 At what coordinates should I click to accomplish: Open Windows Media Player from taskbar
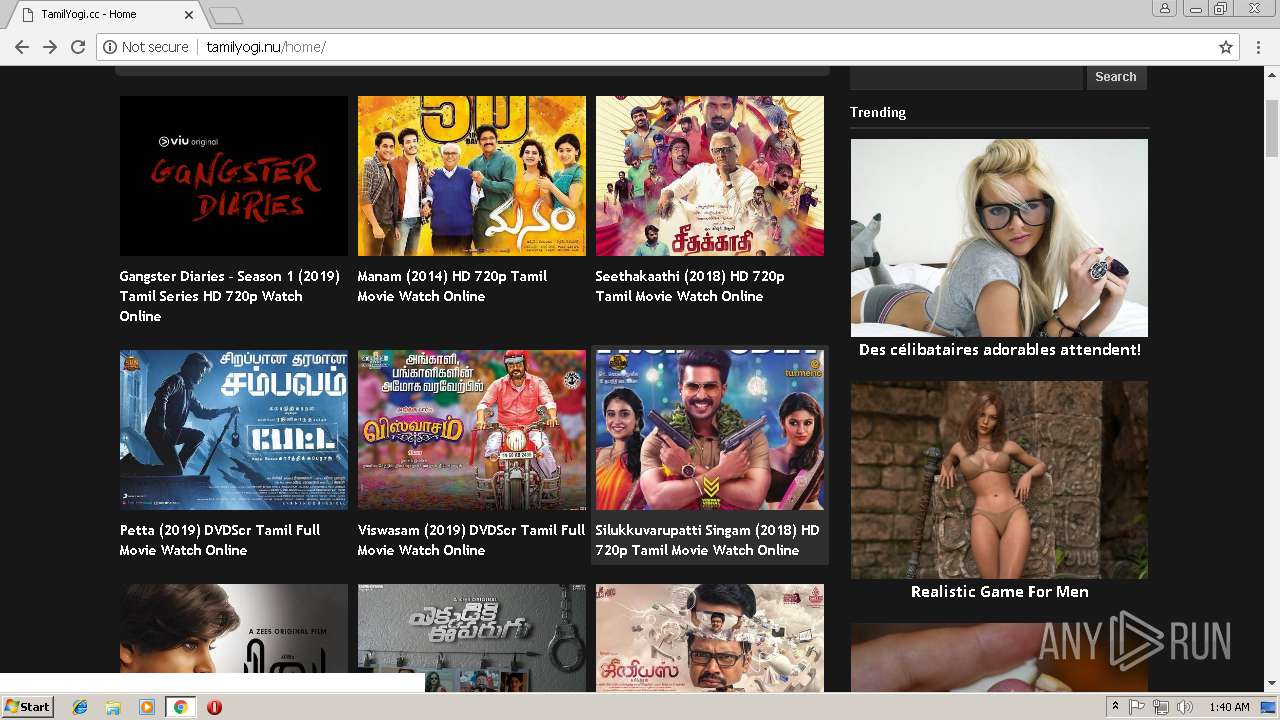(147, 707)
